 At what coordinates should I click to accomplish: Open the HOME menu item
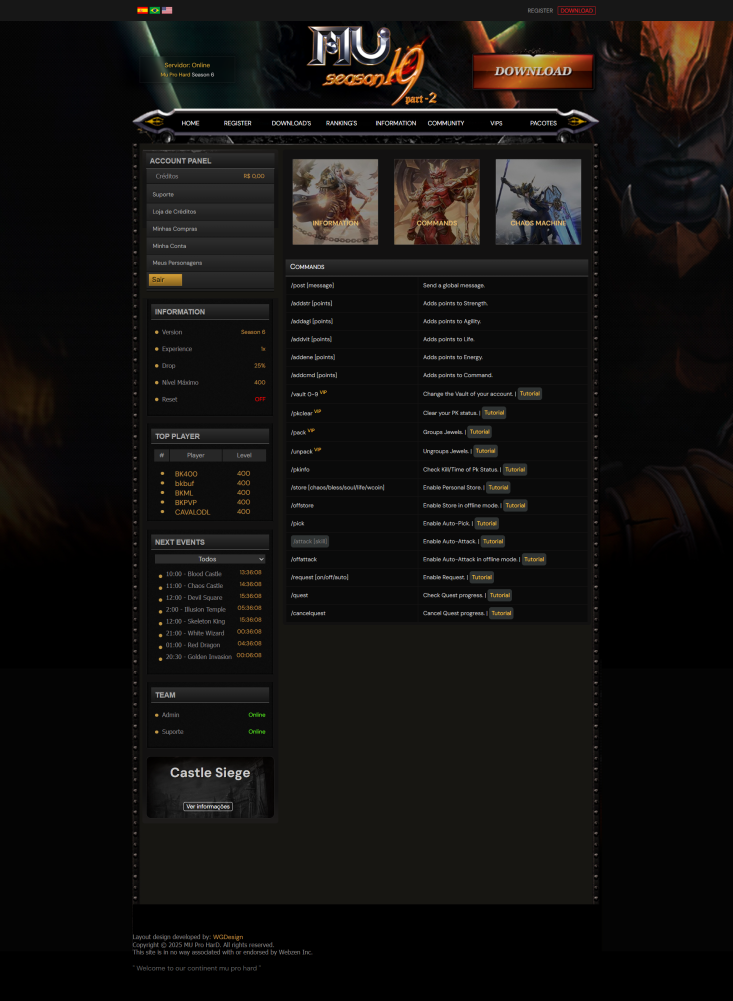pyautogui.click(x=190, y=123)
